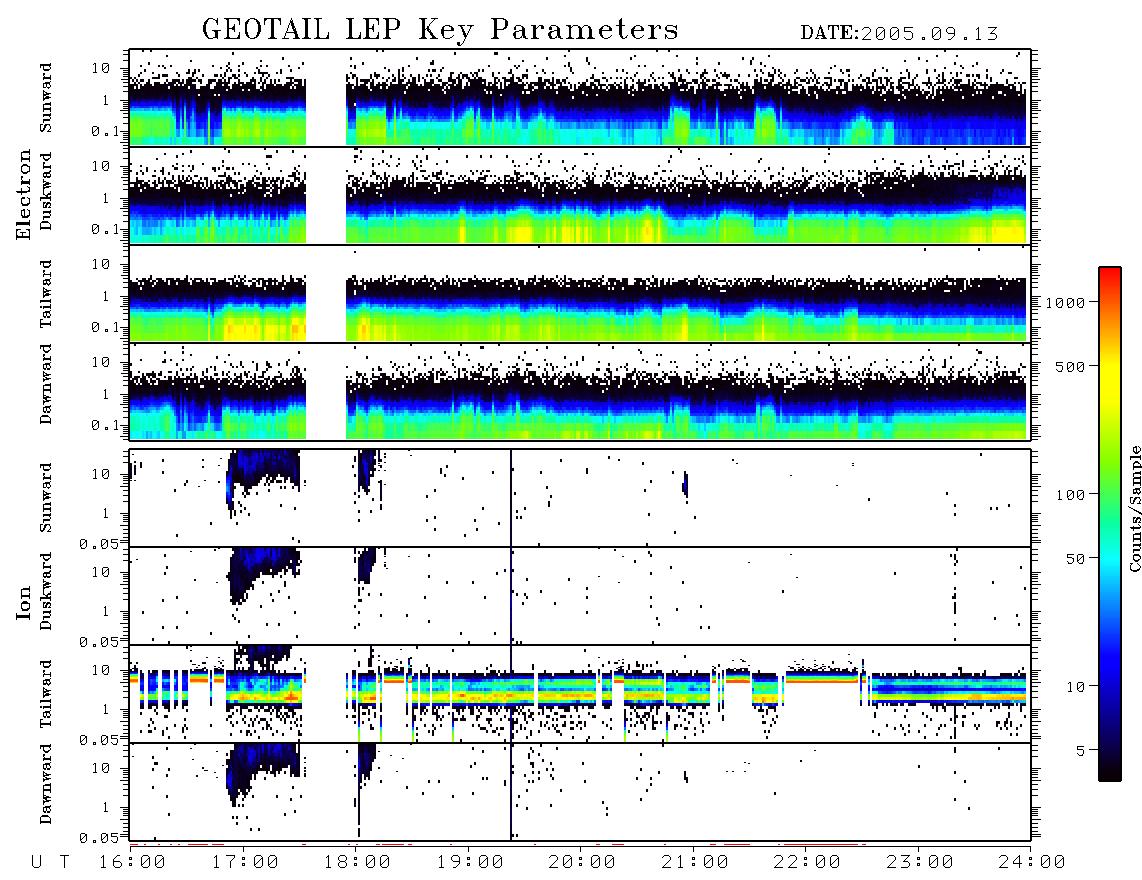Click the Ion "Tailward" panel label
Viewport: 1142px width, 880px height.
pyautogui.click(x=45, y=694)
